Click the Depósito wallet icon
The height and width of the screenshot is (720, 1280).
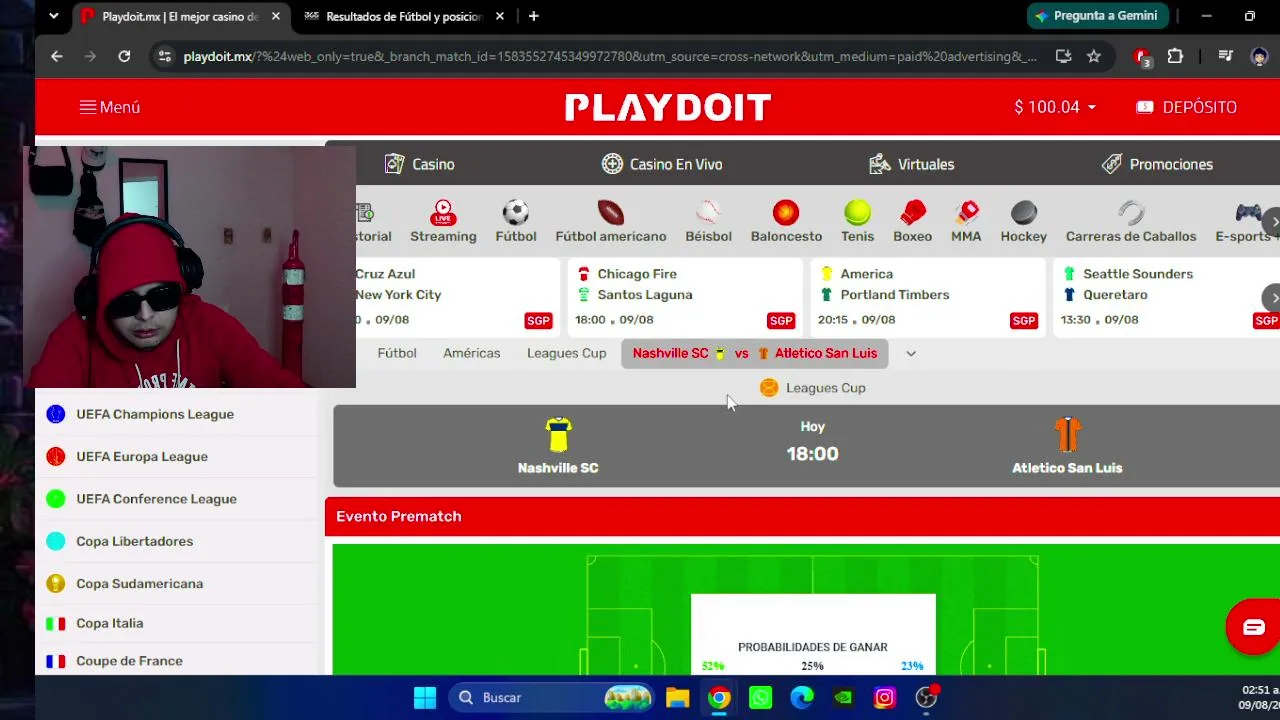click(1145, 107)
